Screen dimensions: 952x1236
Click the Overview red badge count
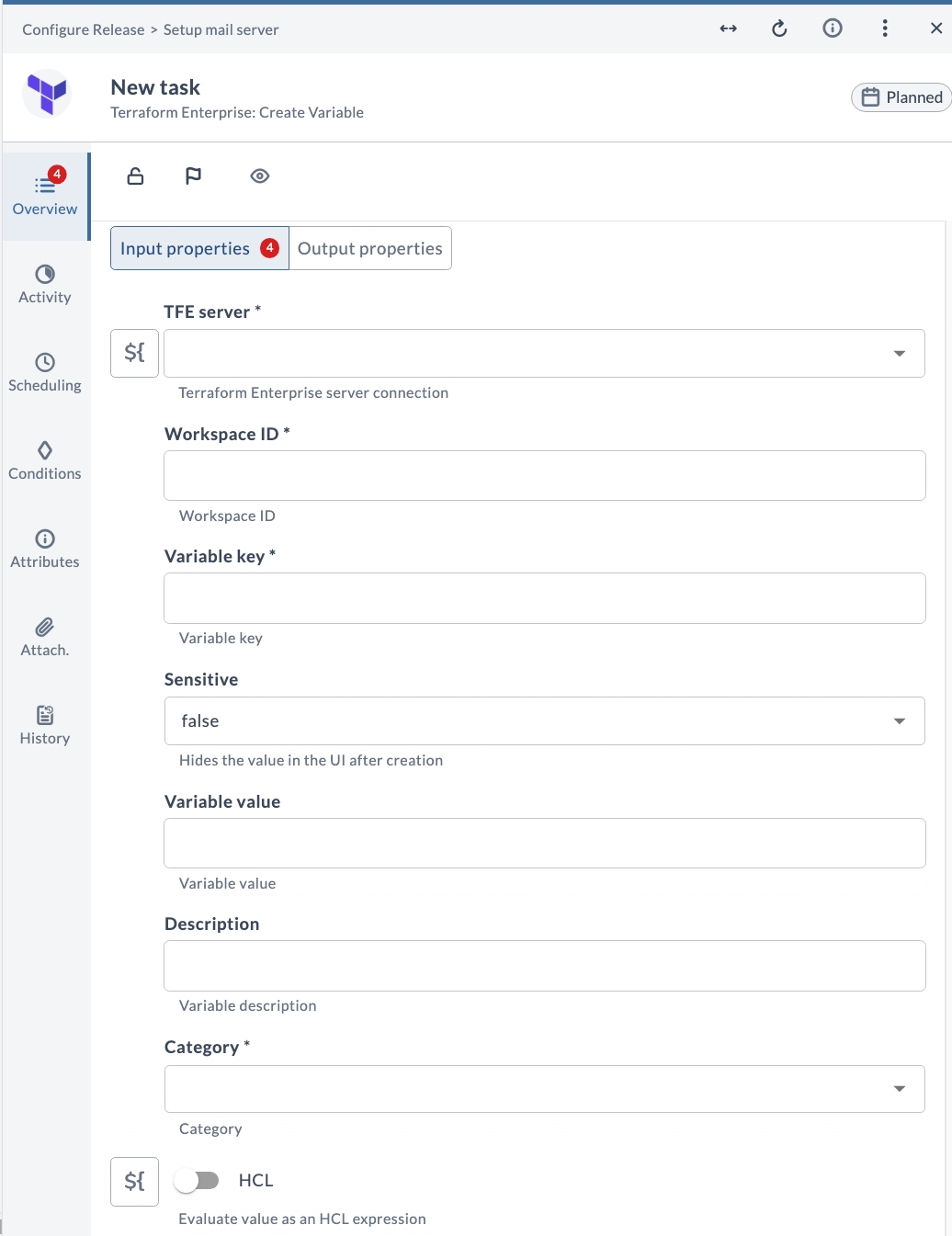57,174
